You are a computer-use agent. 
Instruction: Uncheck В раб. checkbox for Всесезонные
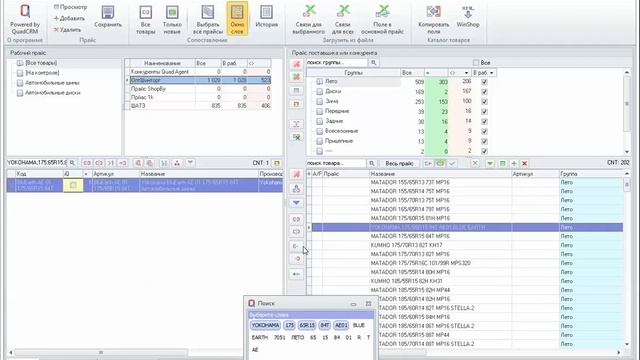point(484,131)
